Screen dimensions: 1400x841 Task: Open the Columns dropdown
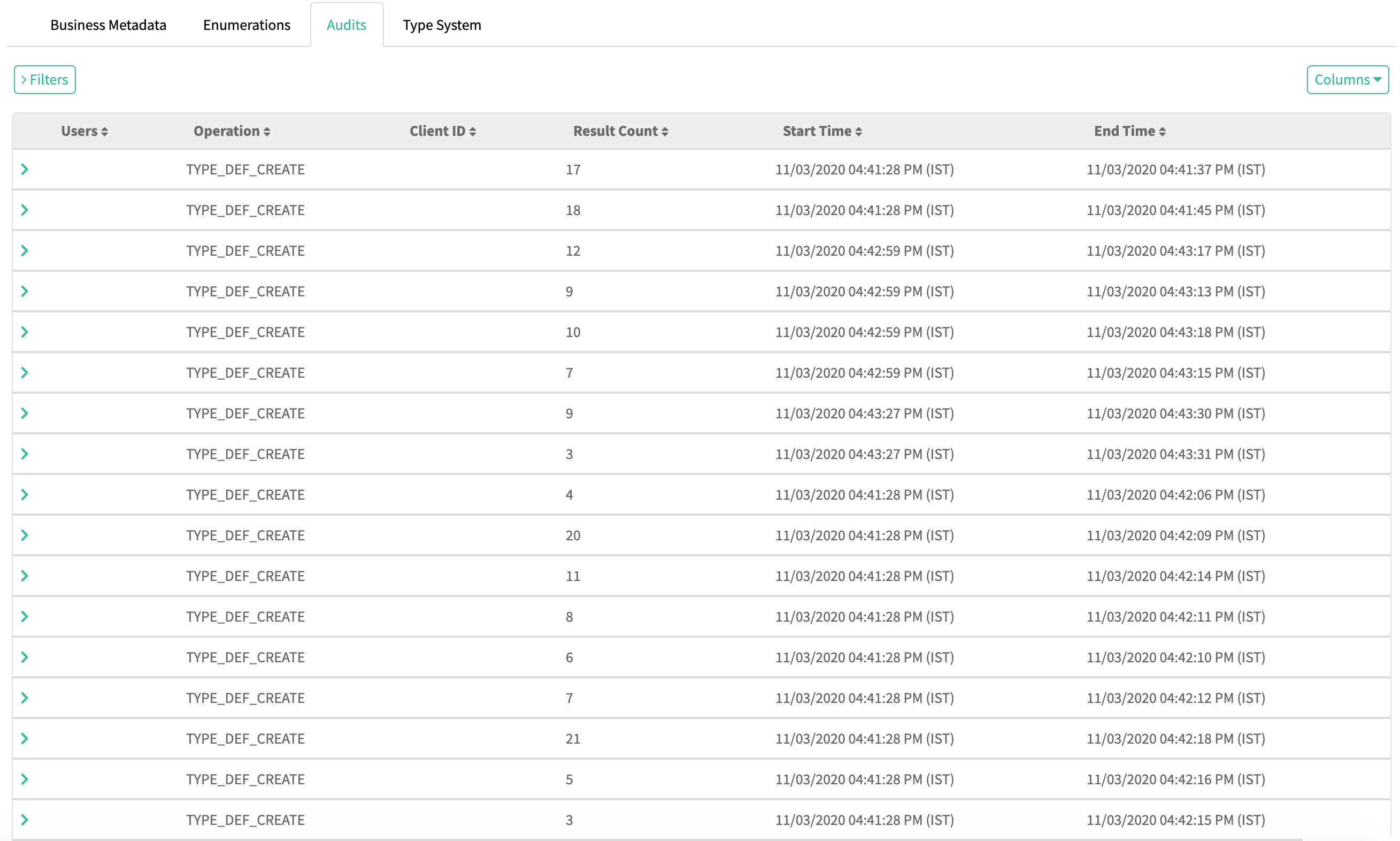tap(1347, 79)
